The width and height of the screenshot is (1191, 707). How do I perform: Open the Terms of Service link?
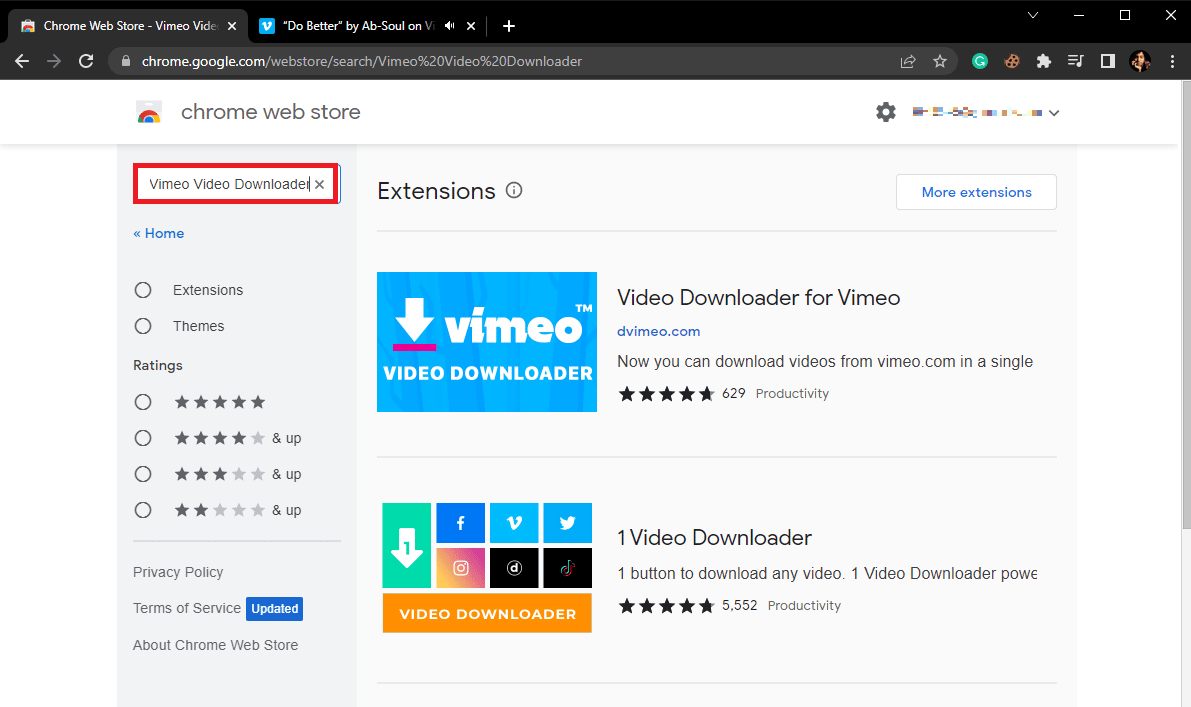[x=186, y=608]
